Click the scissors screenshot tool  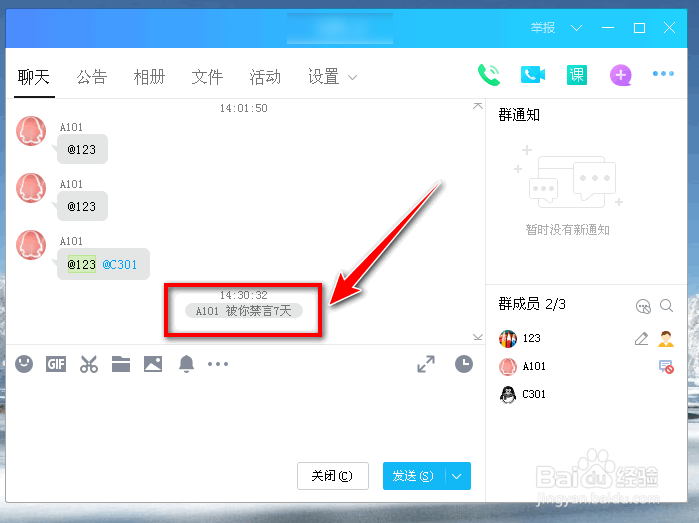(89, 364)
